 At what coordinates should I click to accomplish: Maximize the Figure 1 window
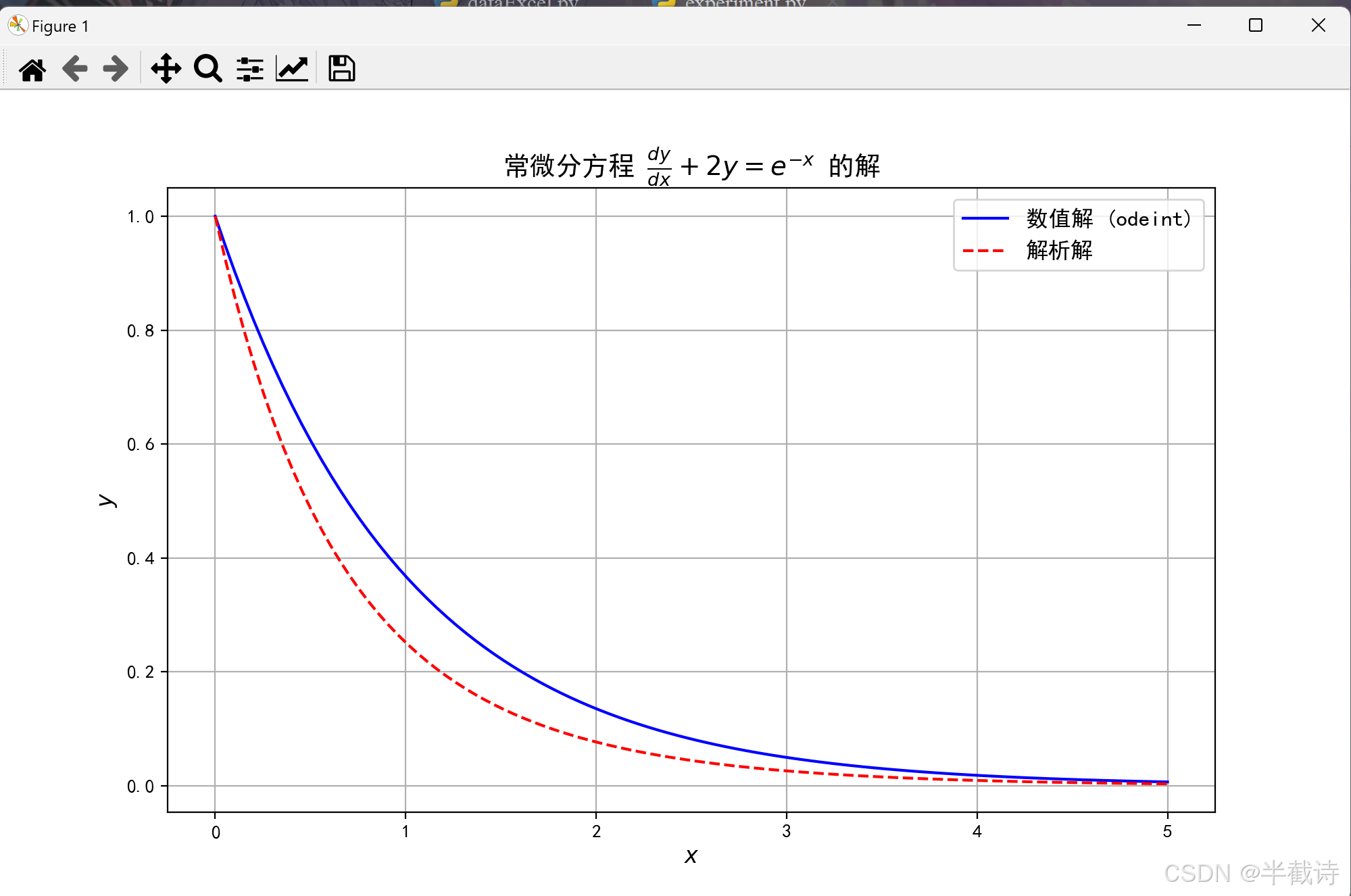point(1256,26)
